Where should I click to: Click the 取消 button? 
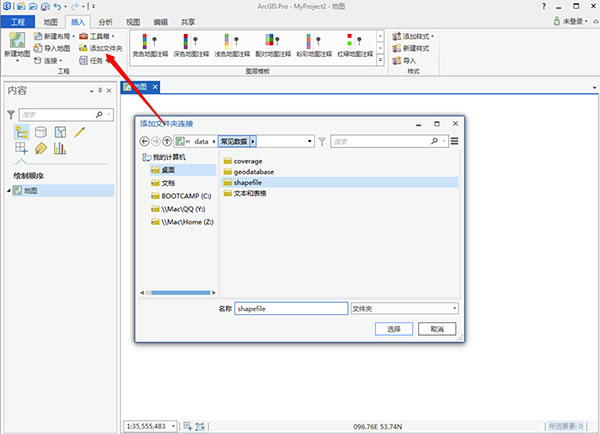[437, 328]
